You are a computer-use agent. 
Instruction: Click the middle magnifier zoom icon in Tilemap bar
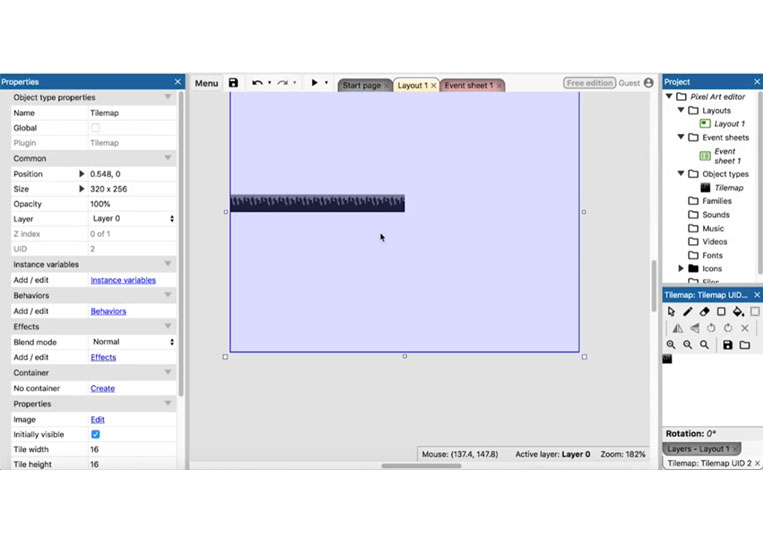688,345
